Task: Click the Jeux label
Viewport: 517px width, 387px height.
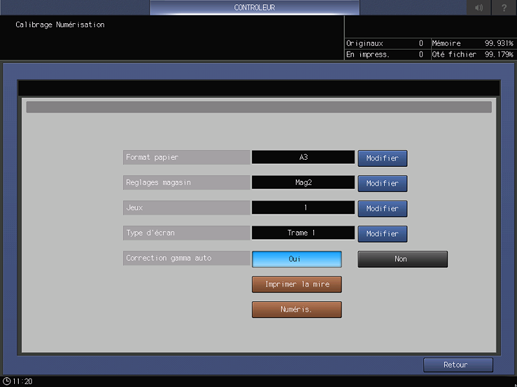Action: coord(186,208)
